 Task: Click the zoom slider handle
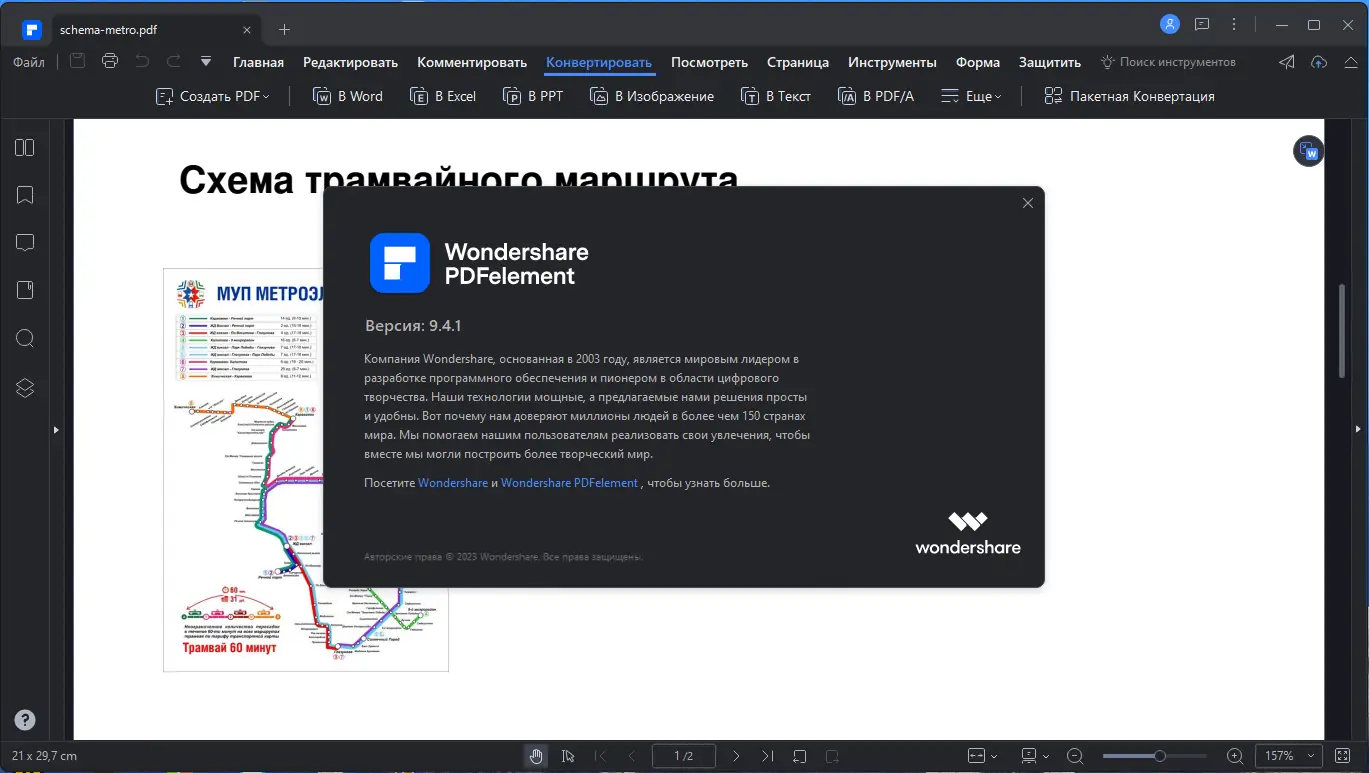(x=1159, y=756)
